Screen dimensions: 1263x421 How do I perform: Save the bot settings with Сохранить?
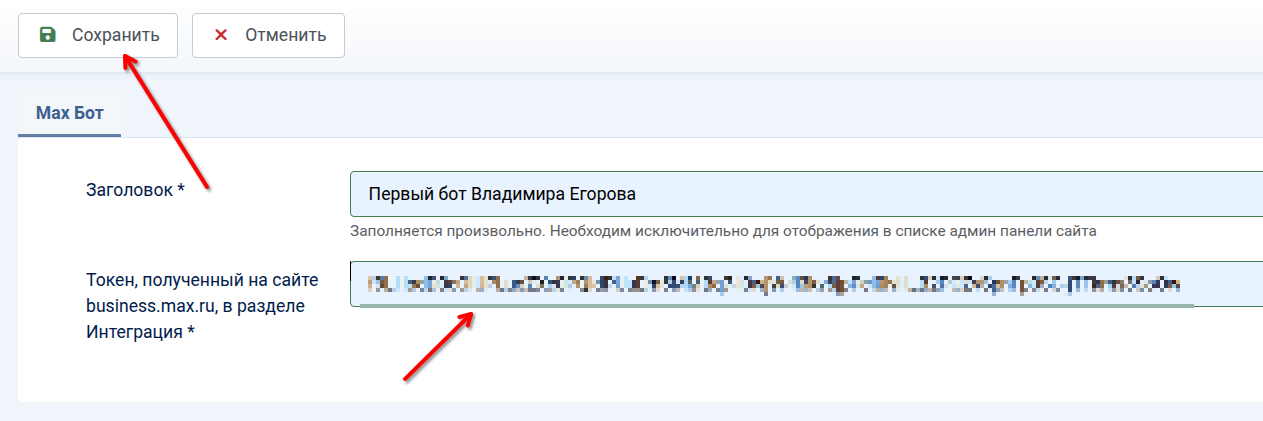click(x=98, y=35)
